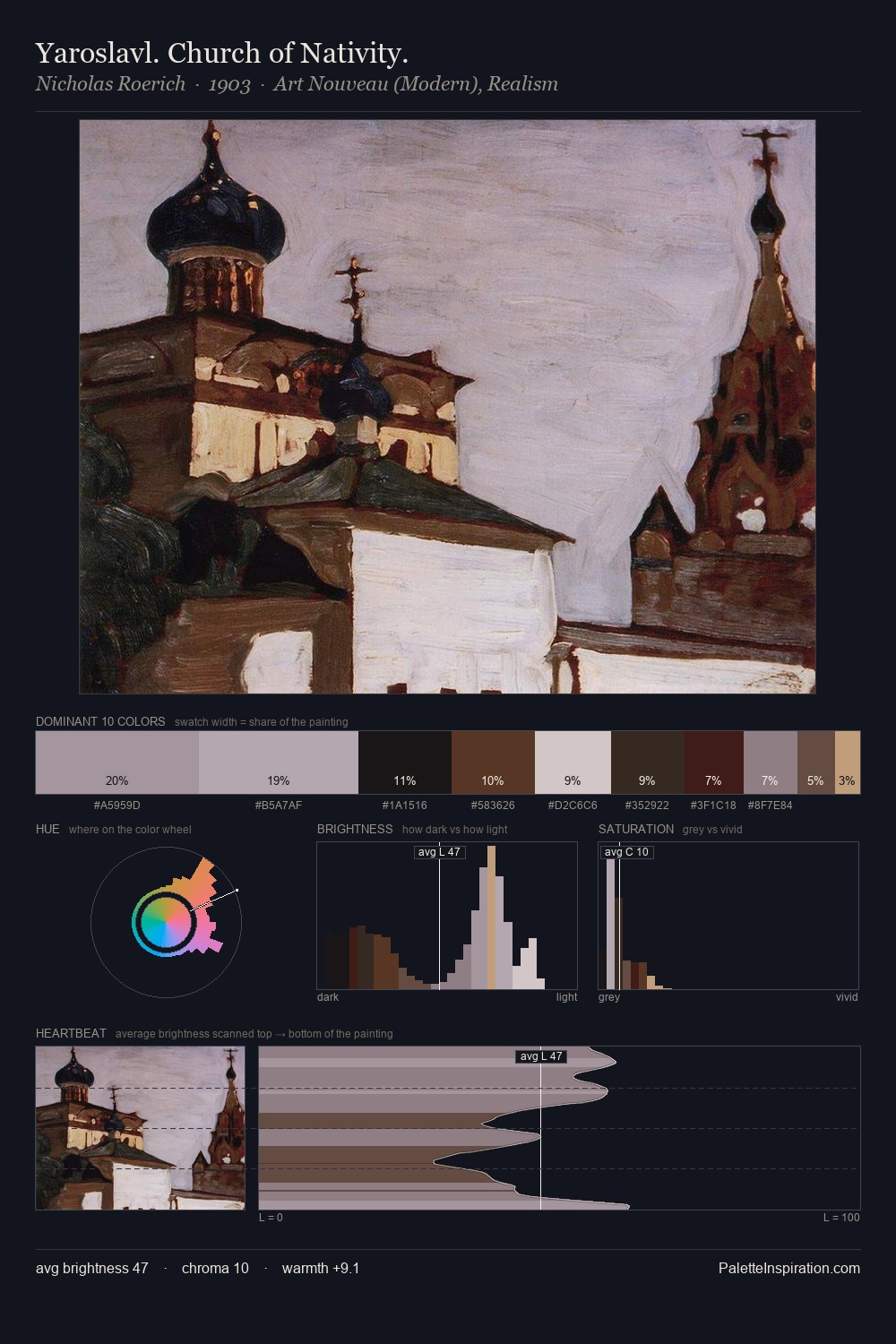
Task: Pick the 9% dark brown swatch #352922
Action: click(x=647, y=762)
